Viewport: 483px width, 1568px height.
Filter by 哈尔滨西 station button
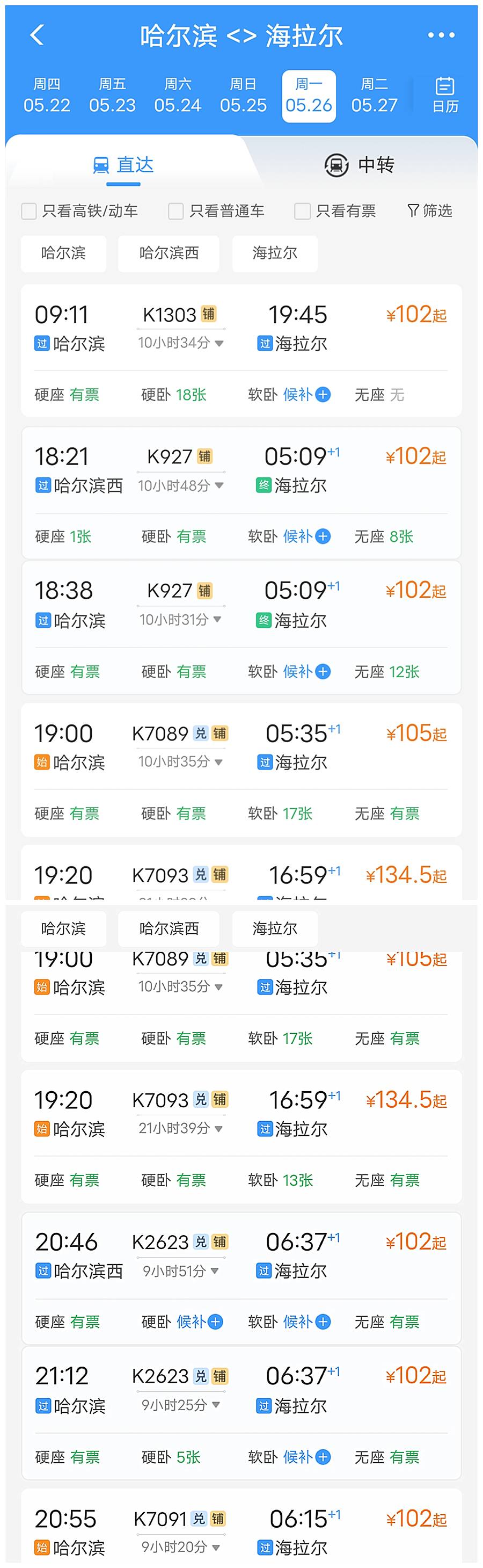pos(169,252)
